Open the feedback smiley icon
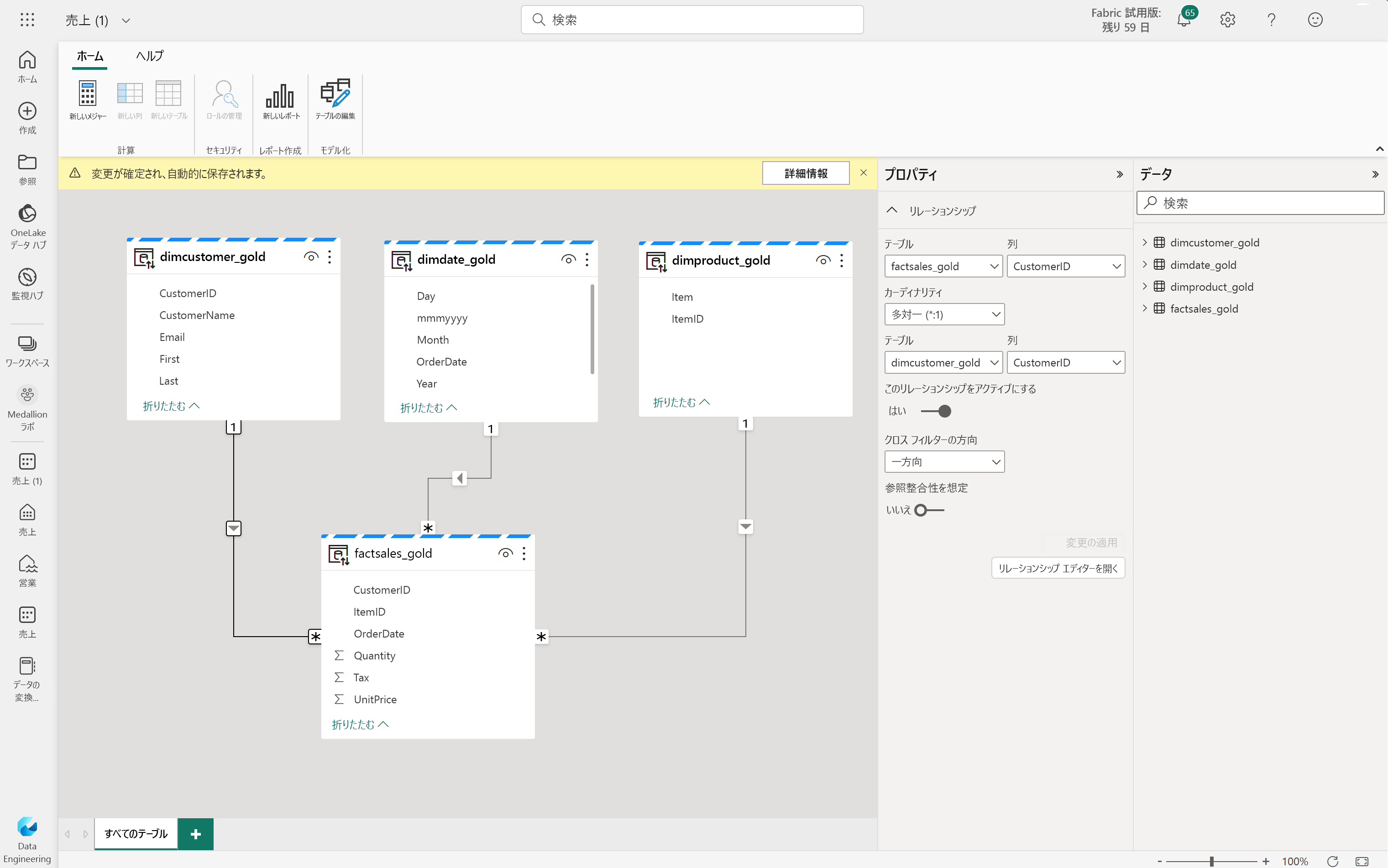Viewport: 1388px width, 868px height. 1315,20
